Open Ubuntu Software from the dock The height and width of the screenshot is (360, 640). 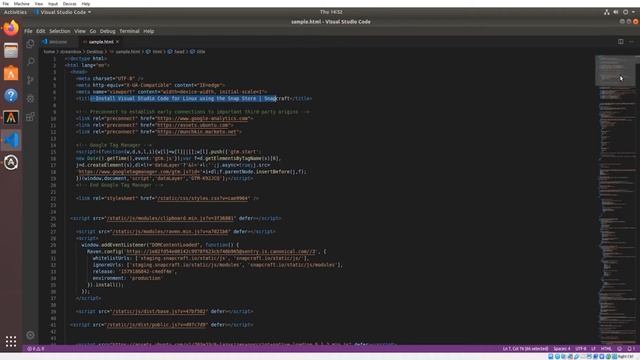tap(11, 73)
